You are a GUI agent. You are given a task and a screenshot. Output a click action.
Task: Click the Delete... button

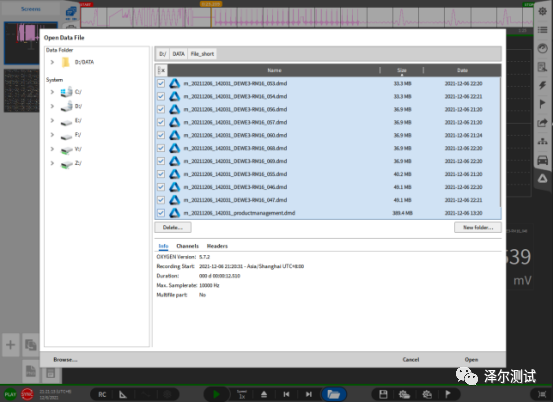[x=173, y=227]
